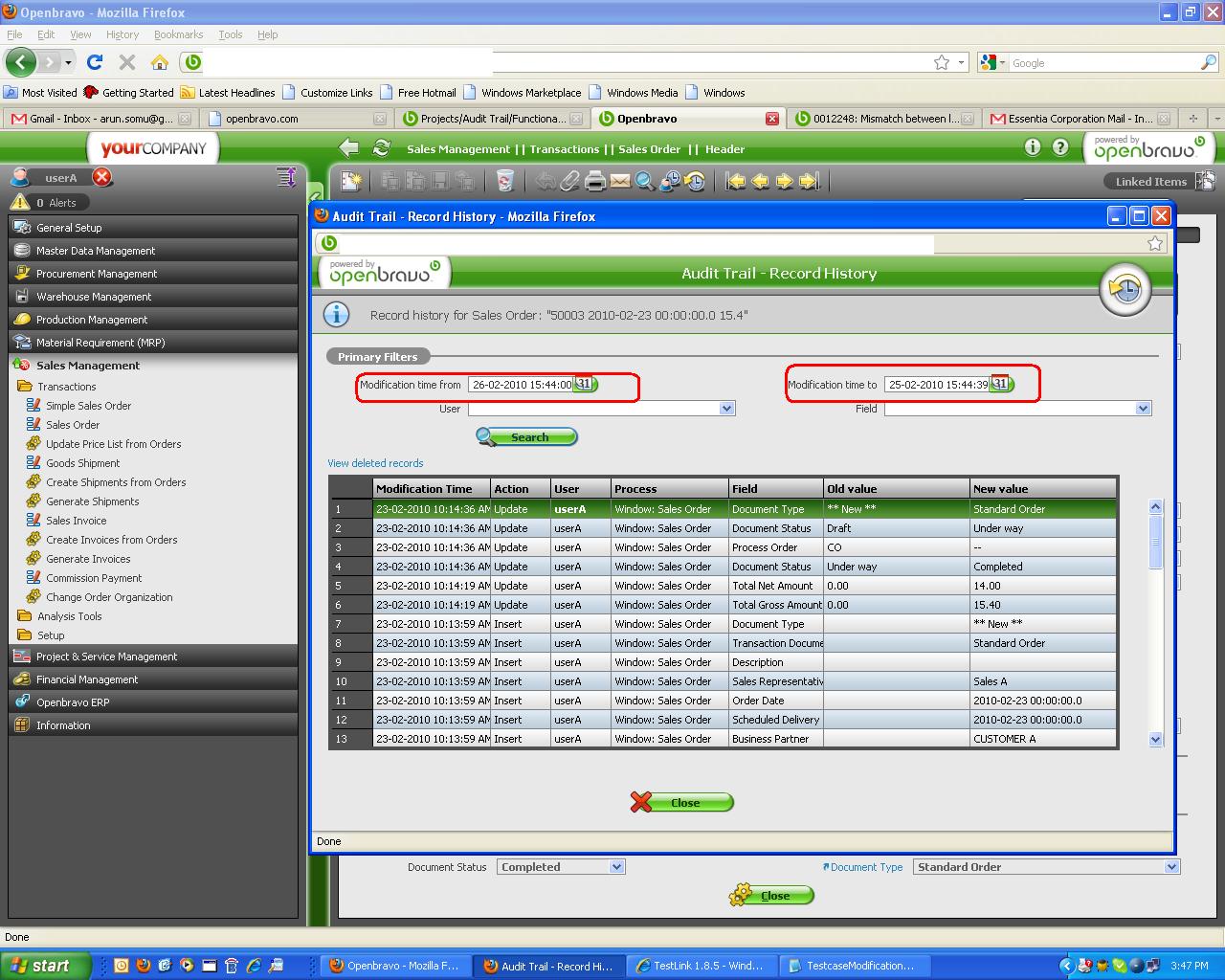This screenshot has height=980, width=1225.
Task: Click the View deleted records link
Action: [x=375, y=463]
